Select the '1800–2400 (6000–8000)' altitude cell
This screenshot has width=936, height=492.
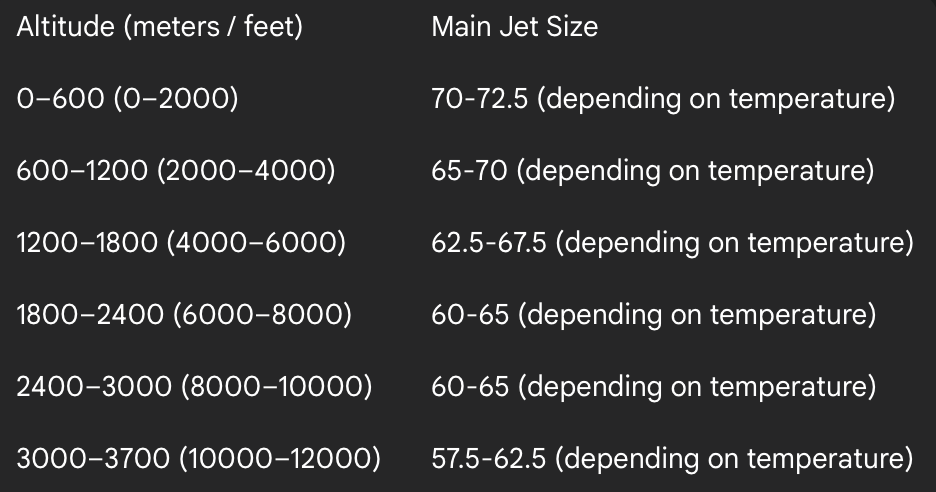184,315
